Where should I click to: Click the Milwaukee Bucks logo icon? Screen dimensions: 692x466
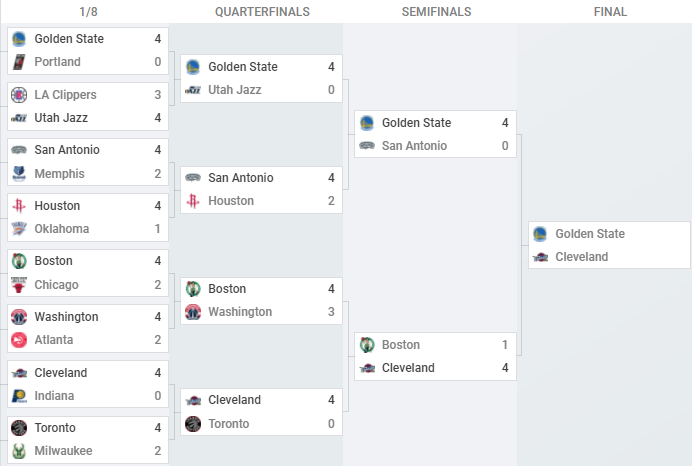pos(19,451)
